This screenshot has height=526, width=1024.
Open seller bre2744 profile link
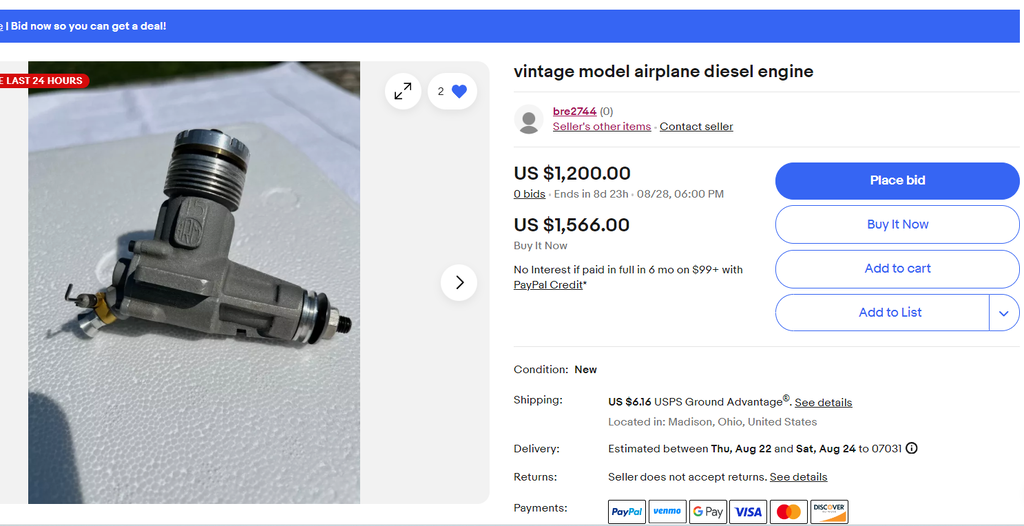pyautogui.click(x=574, y=112)
